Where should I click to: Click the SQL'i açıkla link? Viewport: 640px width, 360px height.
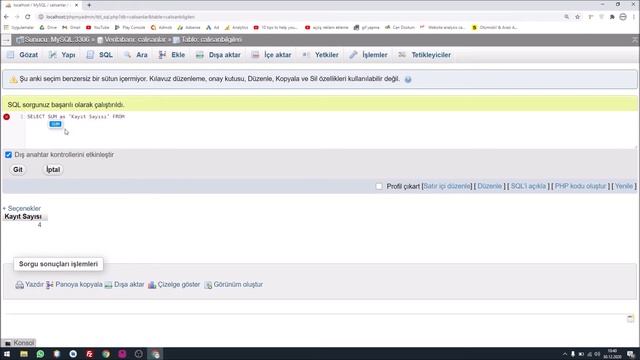coord(528,186)
